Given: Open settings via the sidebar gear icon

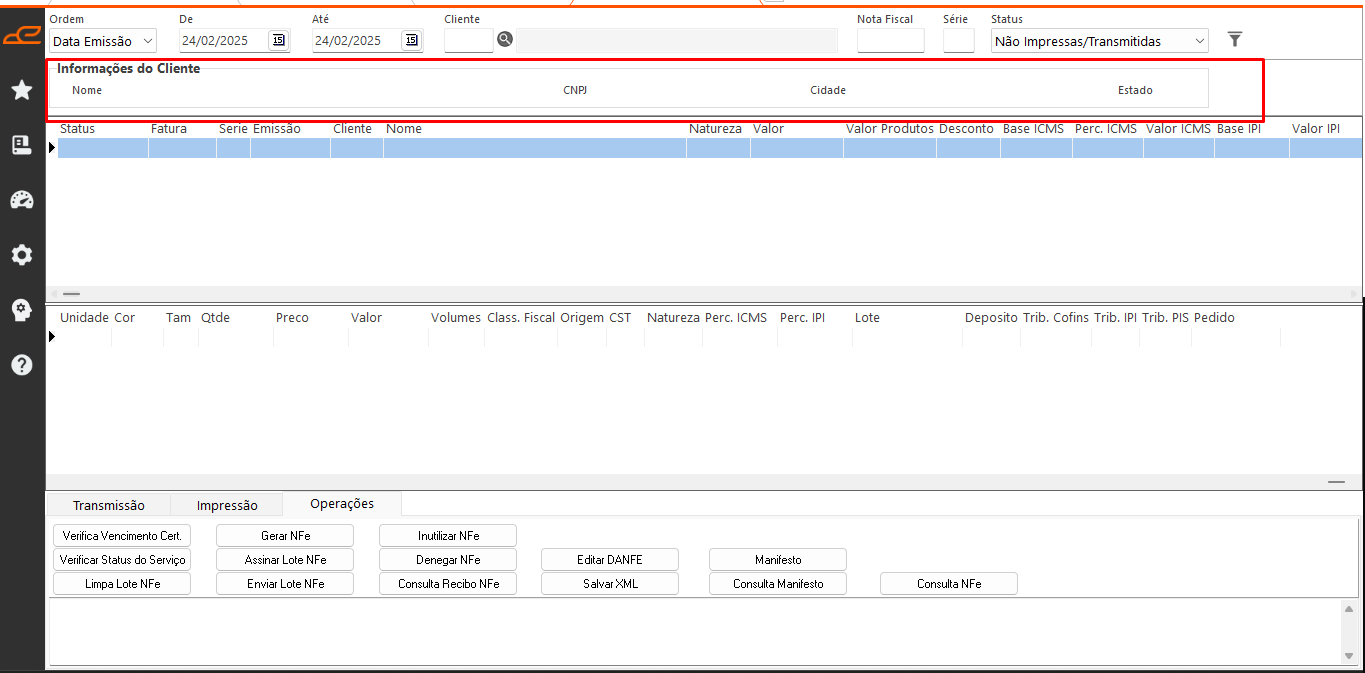Looking at the screenshot, I should (x=21, y=255).
